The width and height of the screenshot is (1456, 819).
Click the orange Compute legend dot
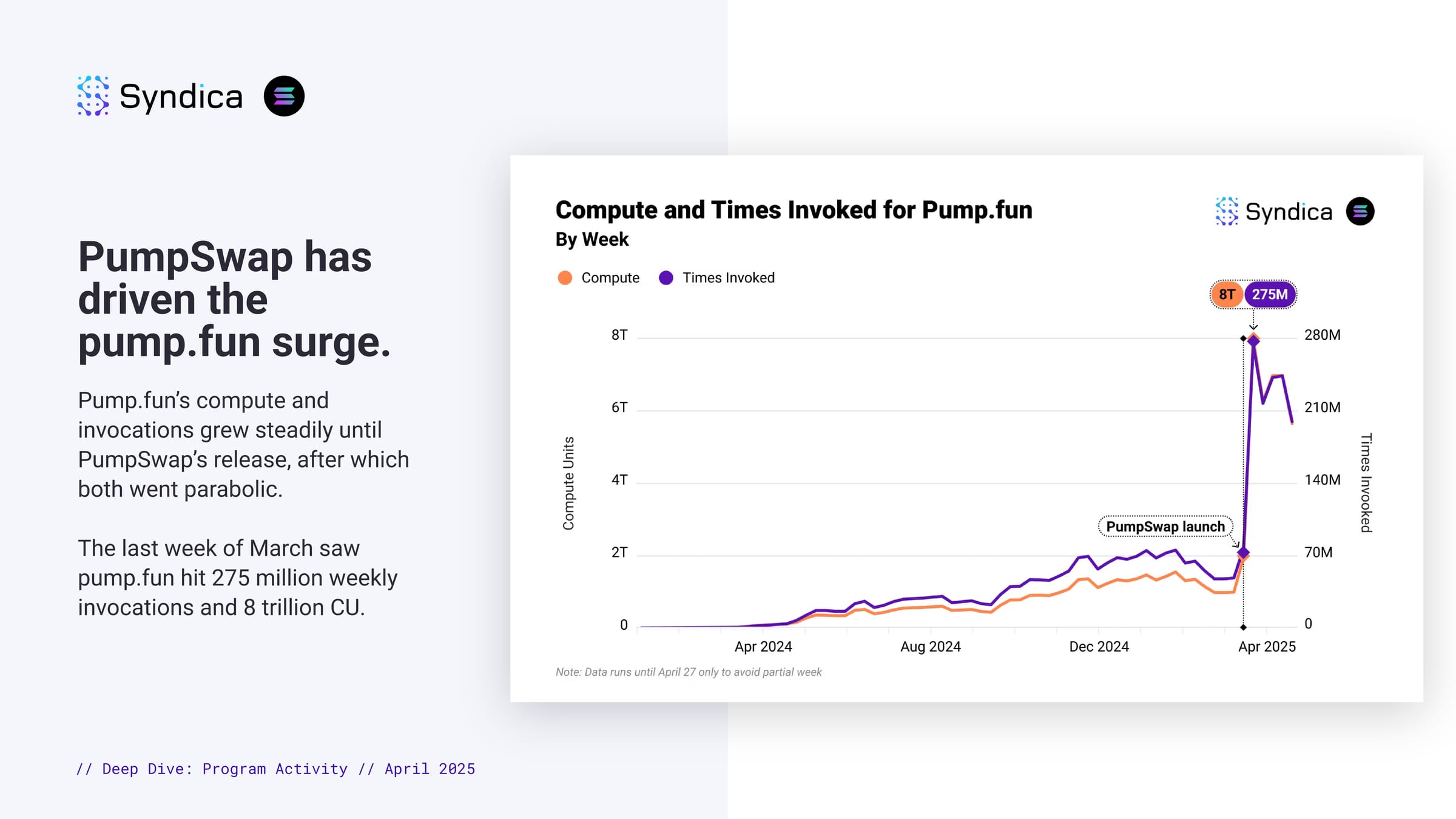click(565, 278)
